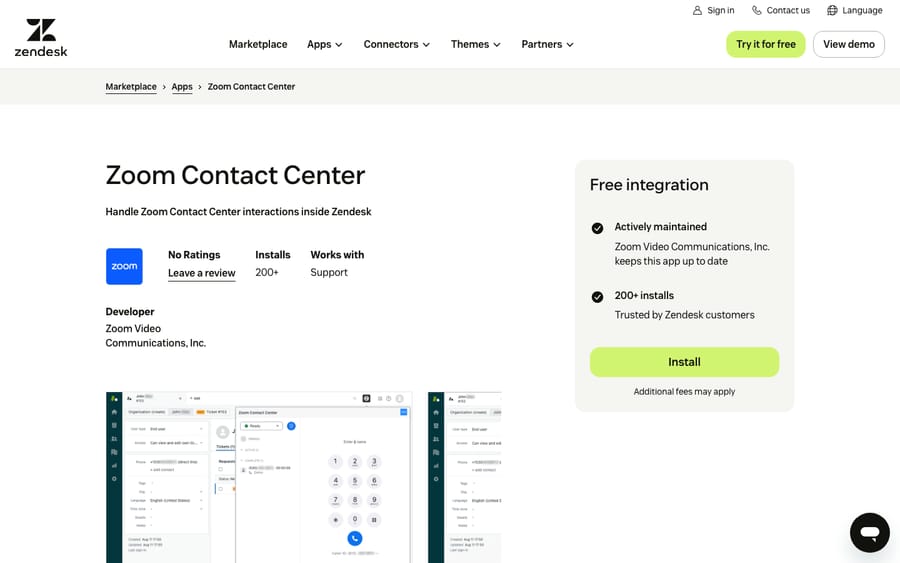
Task: Expand the Apps dropdown menu
Action: (x=324, y=44)
